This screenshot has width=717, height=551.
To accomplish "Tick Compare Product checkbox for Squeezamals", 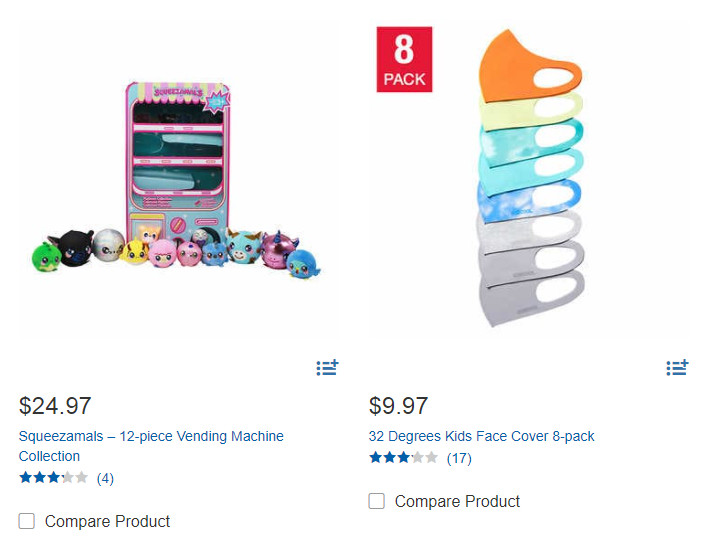I will [x=27, y=521].
